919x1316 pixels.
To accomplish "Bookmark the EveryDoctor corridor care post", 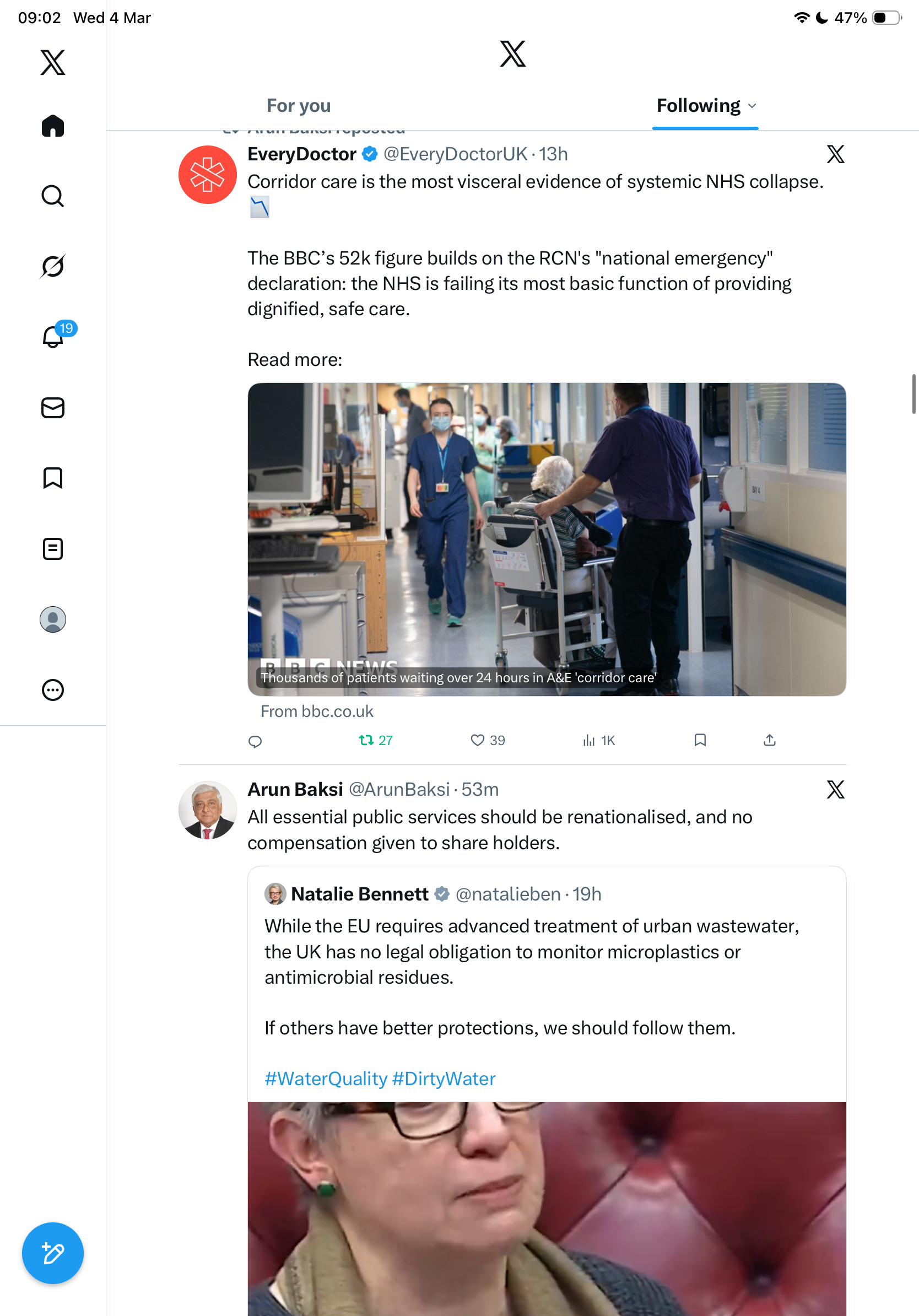I will 700,740.
